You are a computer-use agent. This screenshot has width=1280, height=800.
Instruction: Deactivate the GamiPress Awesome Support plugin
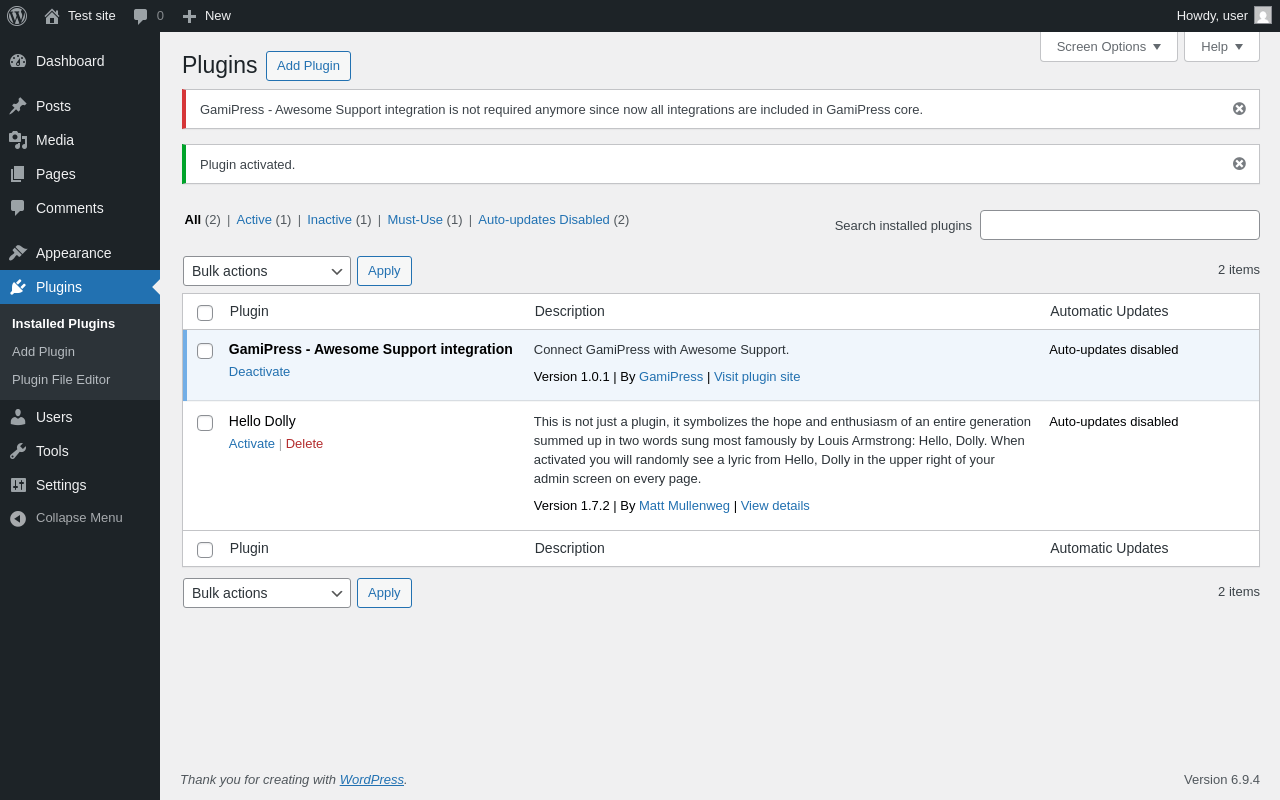259,372
